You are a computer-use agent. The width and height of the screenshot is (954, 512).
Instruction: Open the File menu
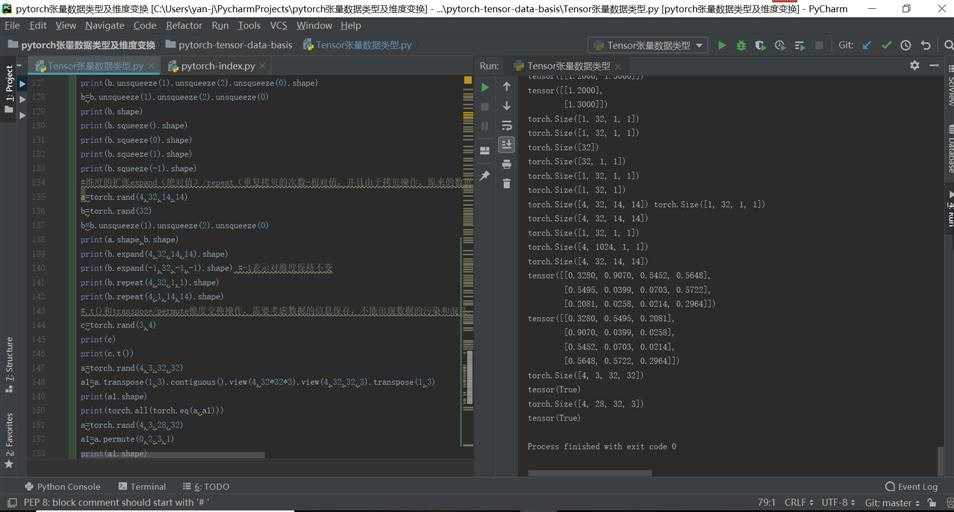pos(12,26)
